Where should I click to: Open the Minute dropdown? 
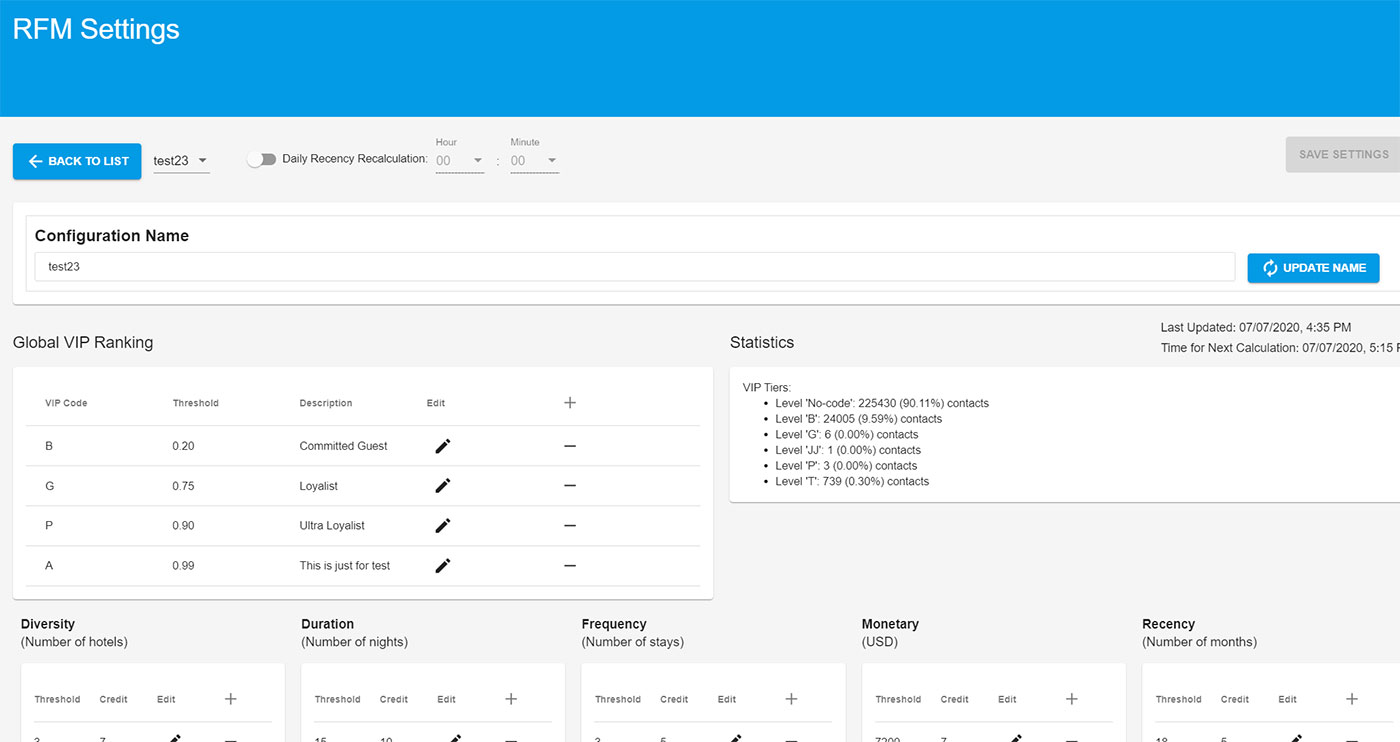click(x=534, y=161)
